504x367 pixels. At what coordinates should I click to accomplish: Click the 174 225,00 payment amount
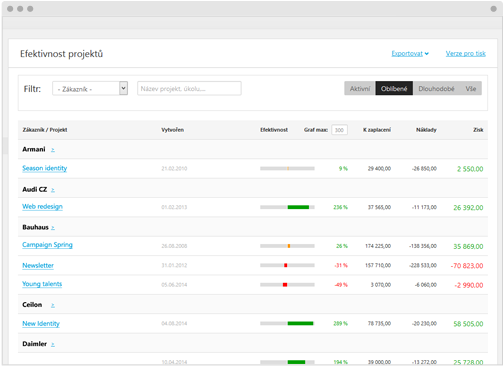coord(378,246)
